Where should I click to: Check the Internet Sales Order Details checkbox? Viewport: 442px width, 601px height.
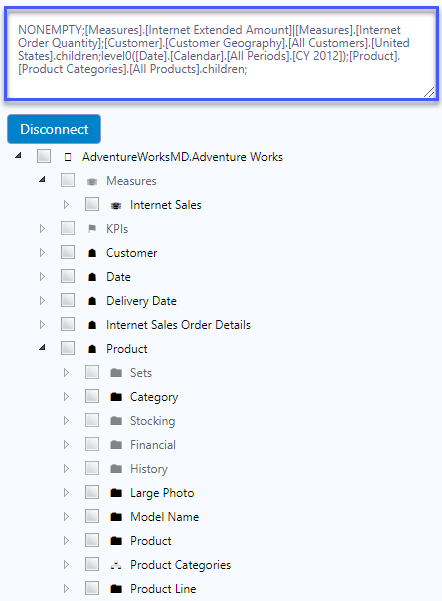[68, 324]
